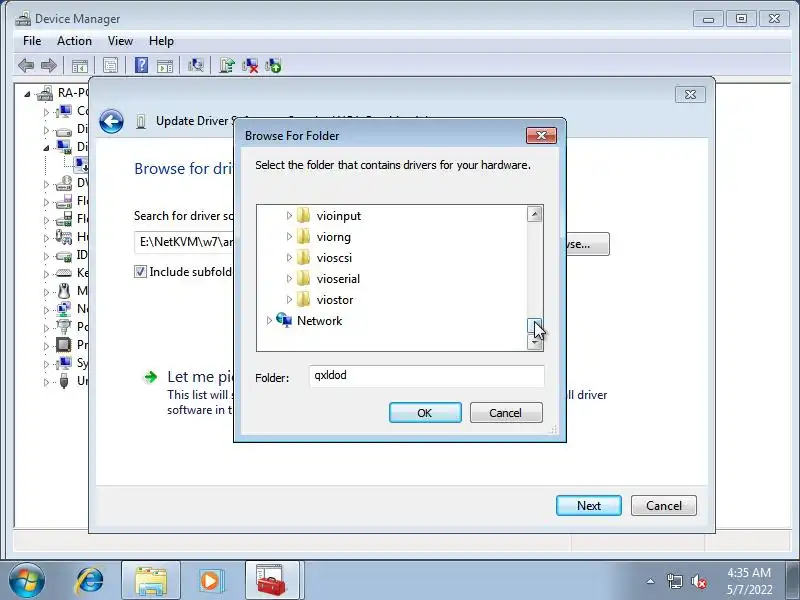Open Windows Media Player from taskbar

pyautogui.click(x=210, y=581)
